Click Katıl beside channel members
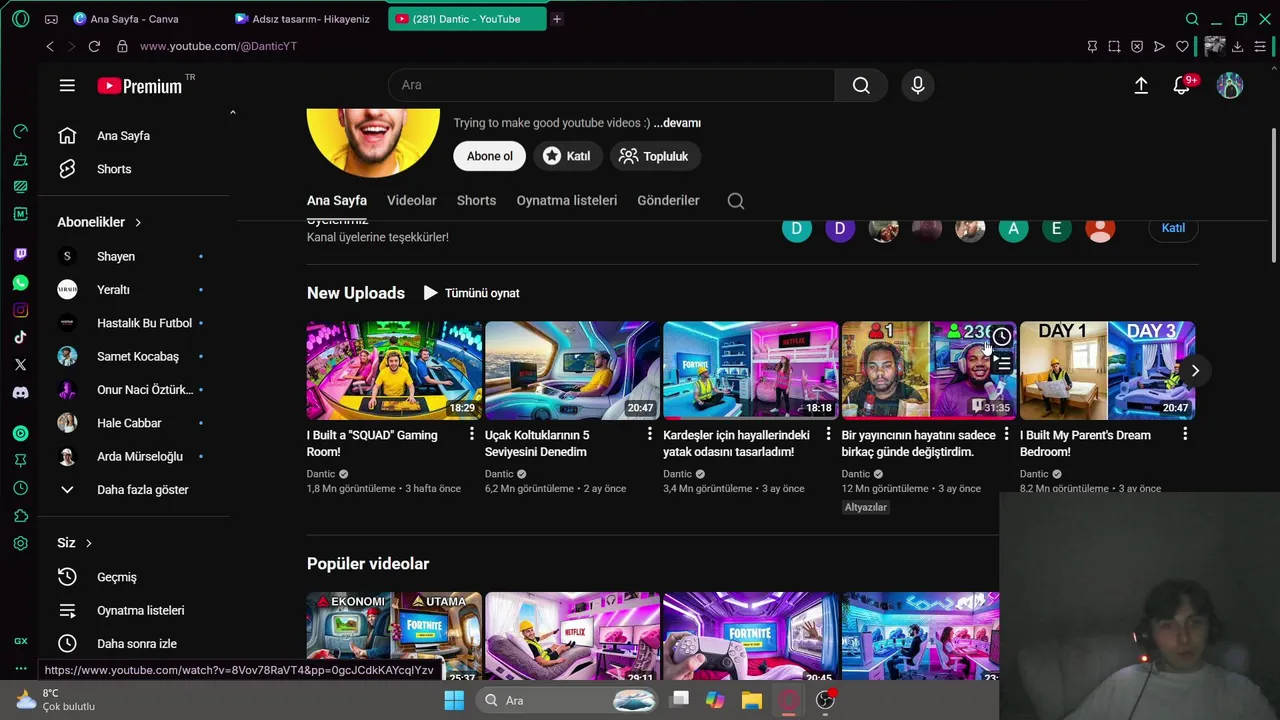This screenshot has height=720, width=1280. click(x=1173, y=228)
